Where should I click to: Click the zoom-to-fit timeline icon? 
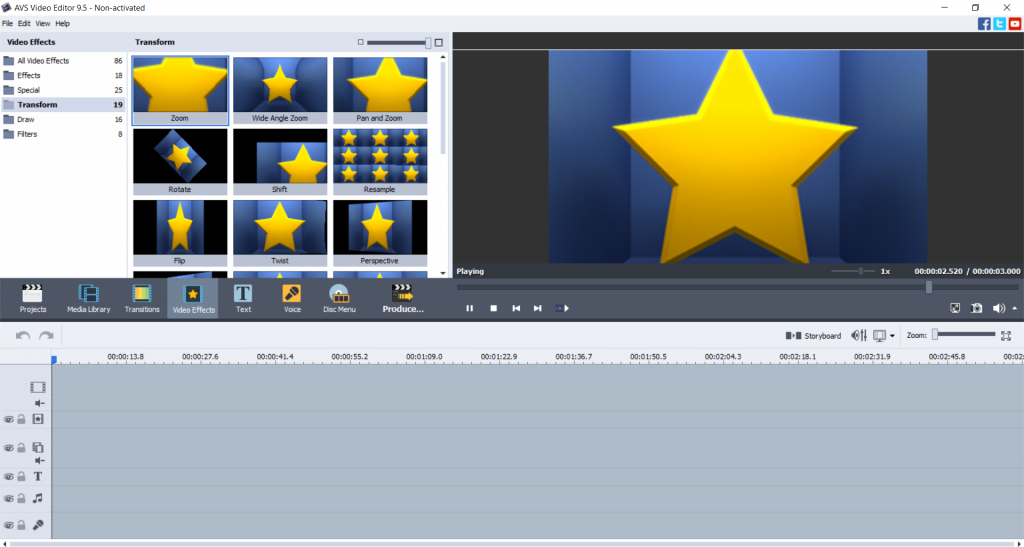tap(1006, 336)
